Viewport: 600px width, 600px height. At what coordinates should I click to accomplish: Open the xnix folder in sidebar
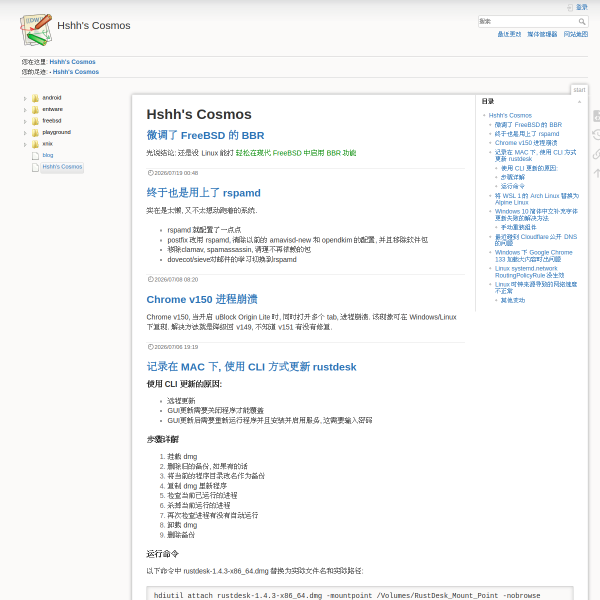click(x=47, y=144)
